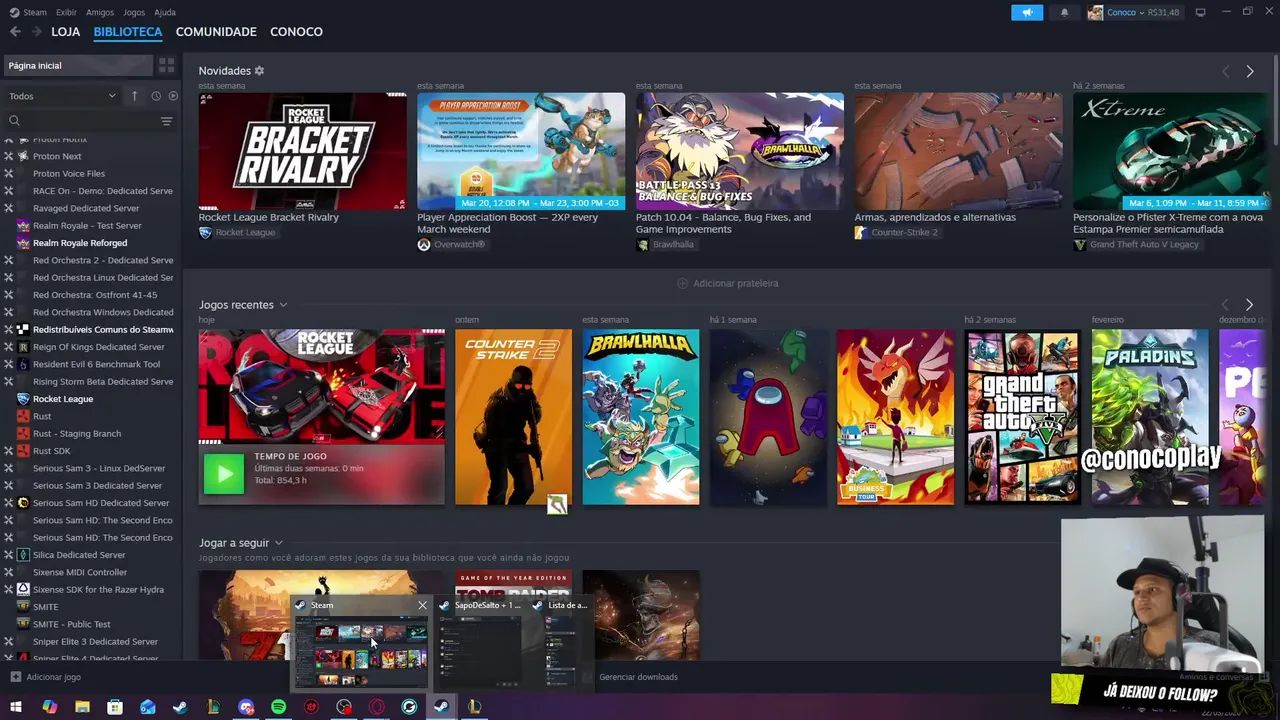
Task: Open Grand Theft Auto V cover
Action: (x=1022, y=417)
